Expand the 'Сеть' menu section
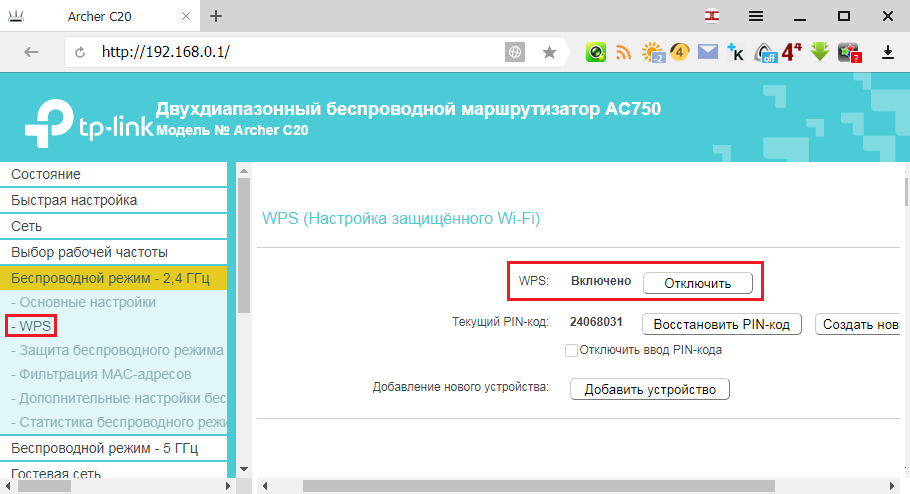This screenshot has height=494, width=910. [114, 226]
